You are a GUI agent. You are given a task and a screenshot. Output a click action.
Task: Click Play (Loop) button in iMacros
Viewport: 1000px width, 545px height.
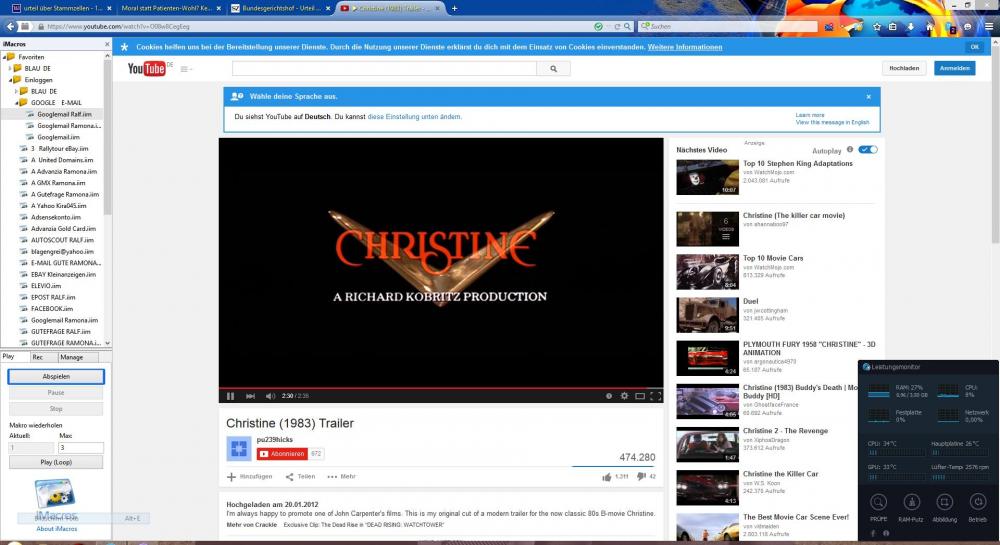[56, 462]
